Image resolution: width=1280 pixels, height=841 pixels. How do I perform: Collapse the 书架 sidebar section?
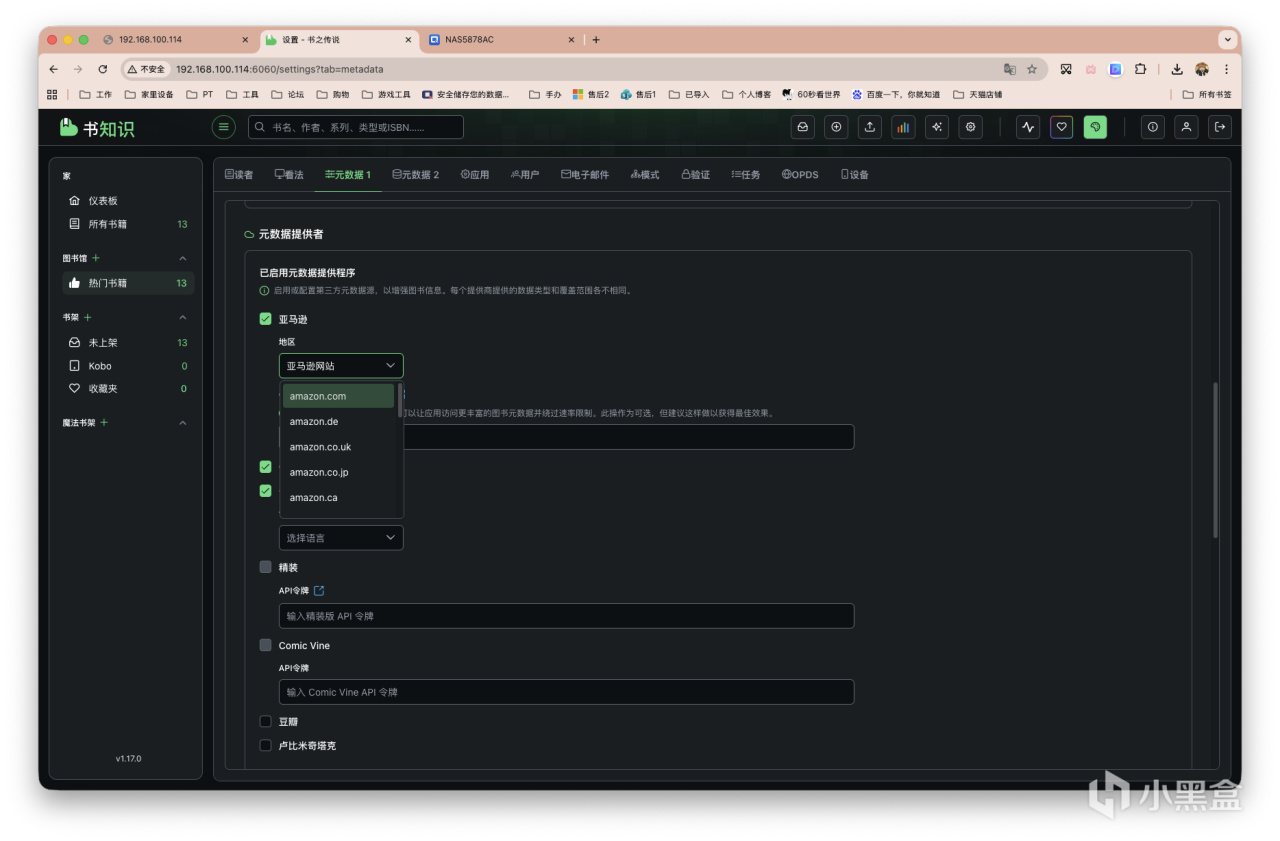(182, 317)
